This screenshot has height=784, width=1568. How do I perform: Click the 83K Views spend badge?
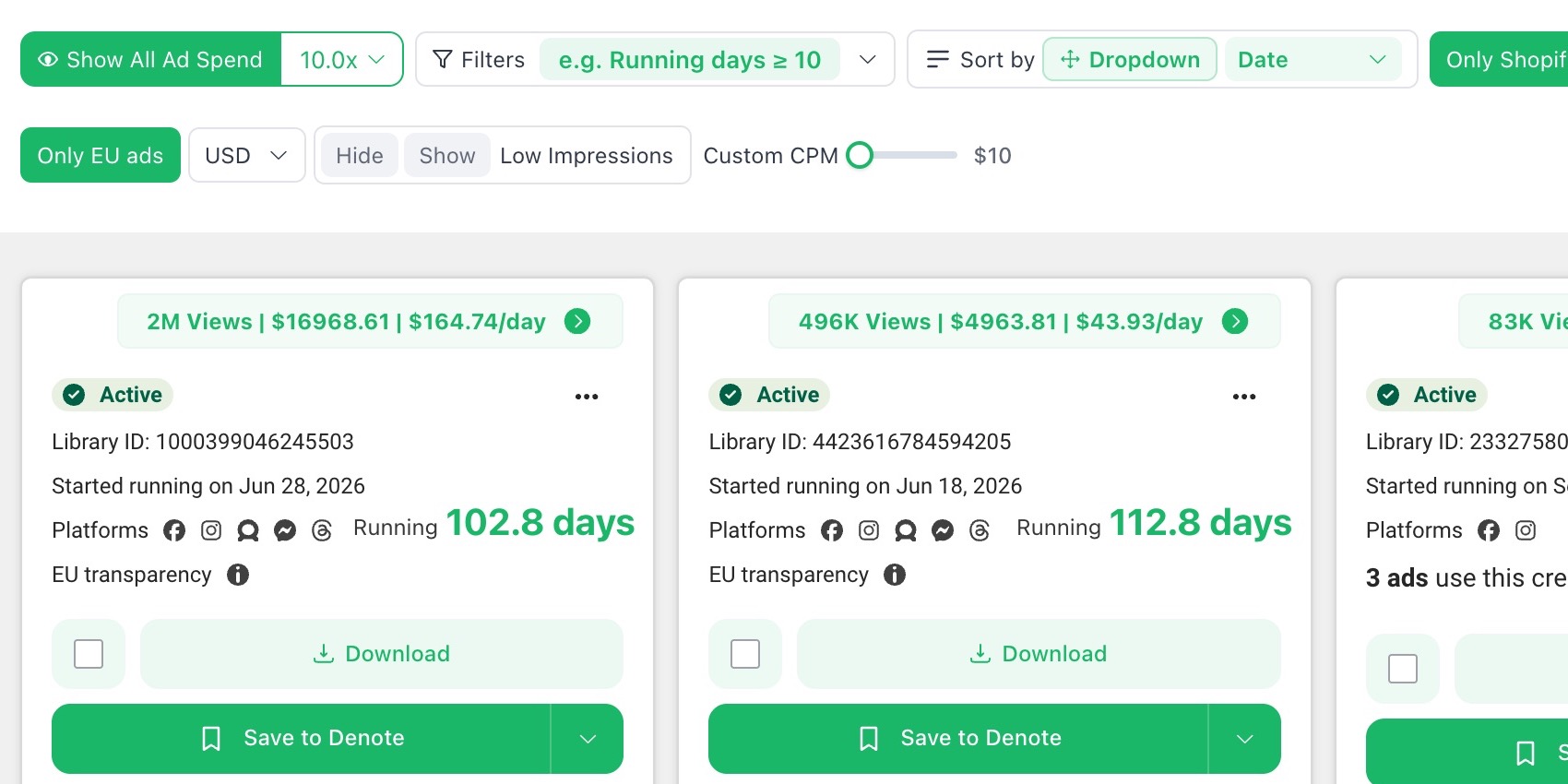(x=1514, y=321)
